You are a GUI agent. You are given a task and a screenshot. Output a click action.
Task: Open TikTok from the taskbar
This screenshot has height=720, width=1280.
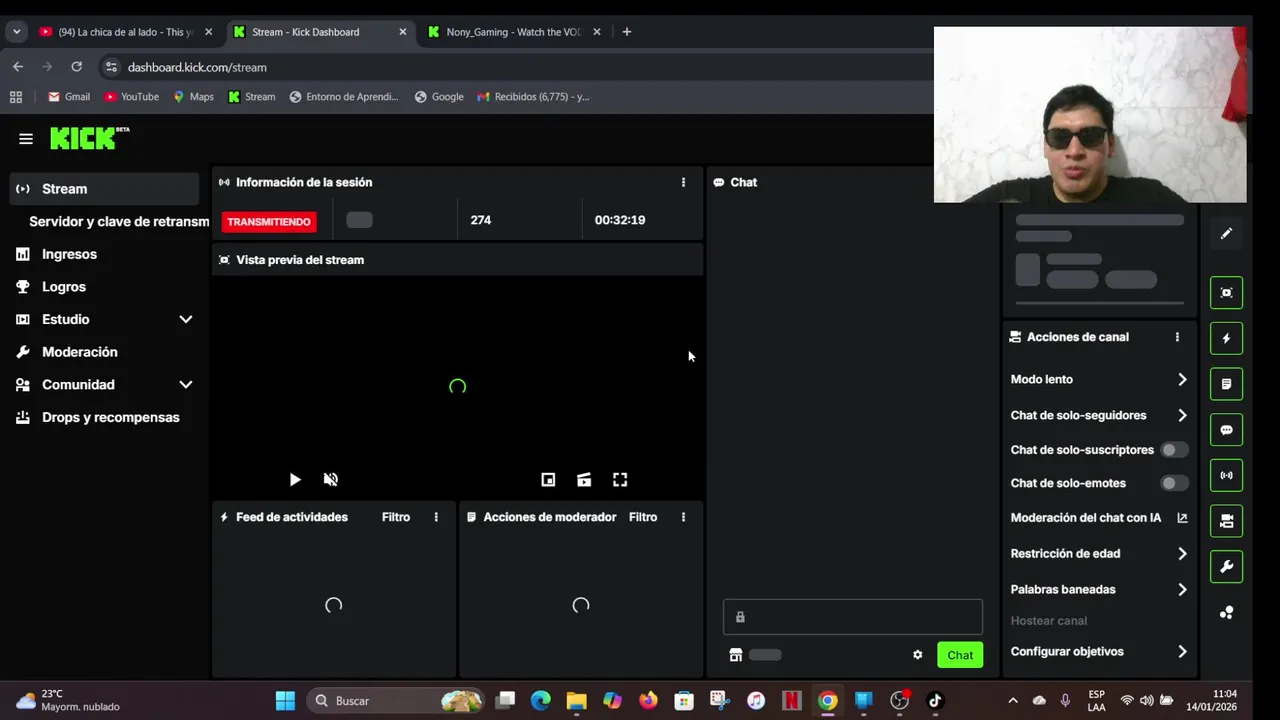click(x=935, y=701)
